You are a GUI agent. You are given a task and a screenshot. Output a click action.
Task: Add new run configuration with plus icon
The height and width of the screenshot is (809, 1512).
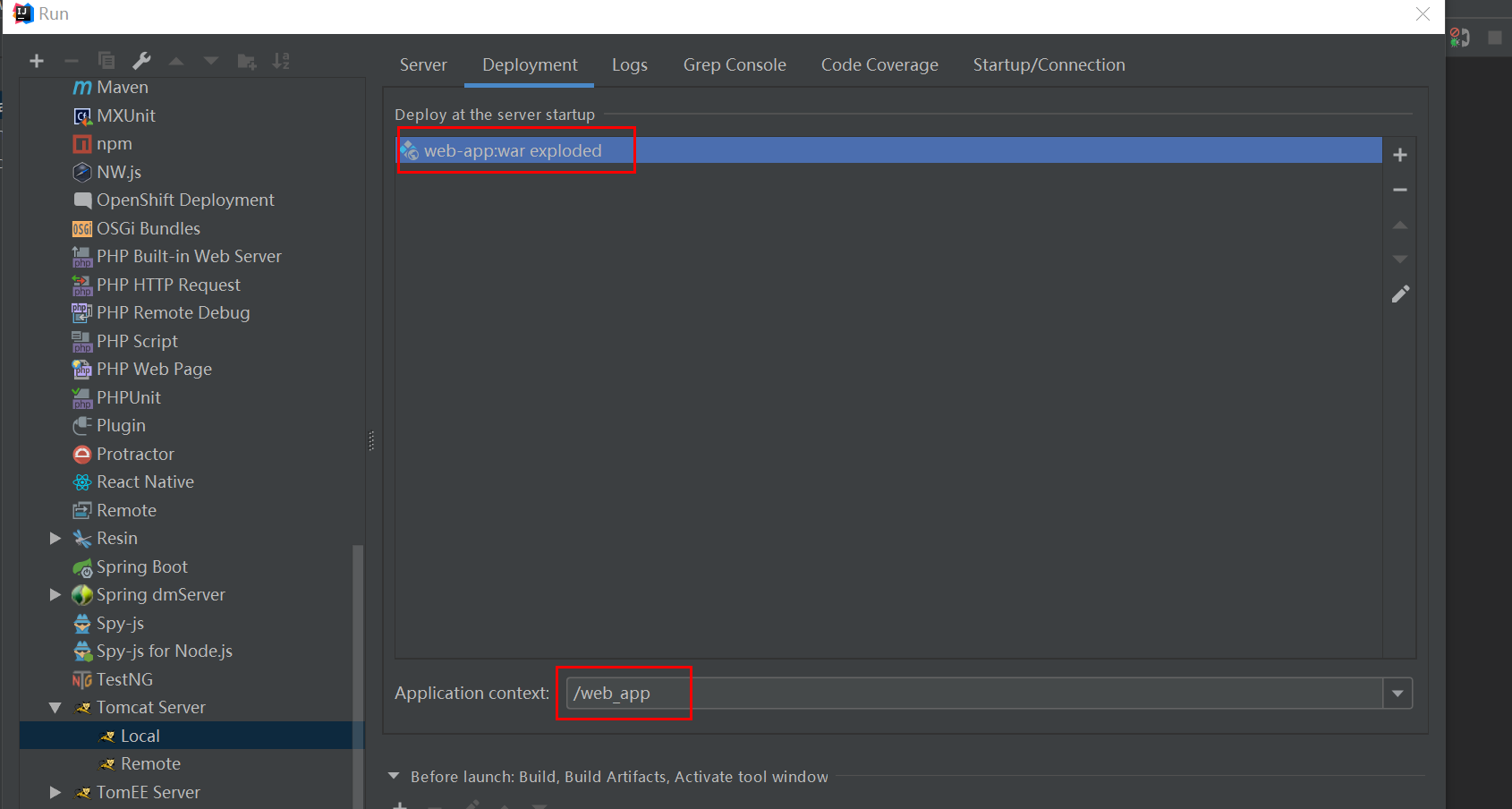pos(37,61)
